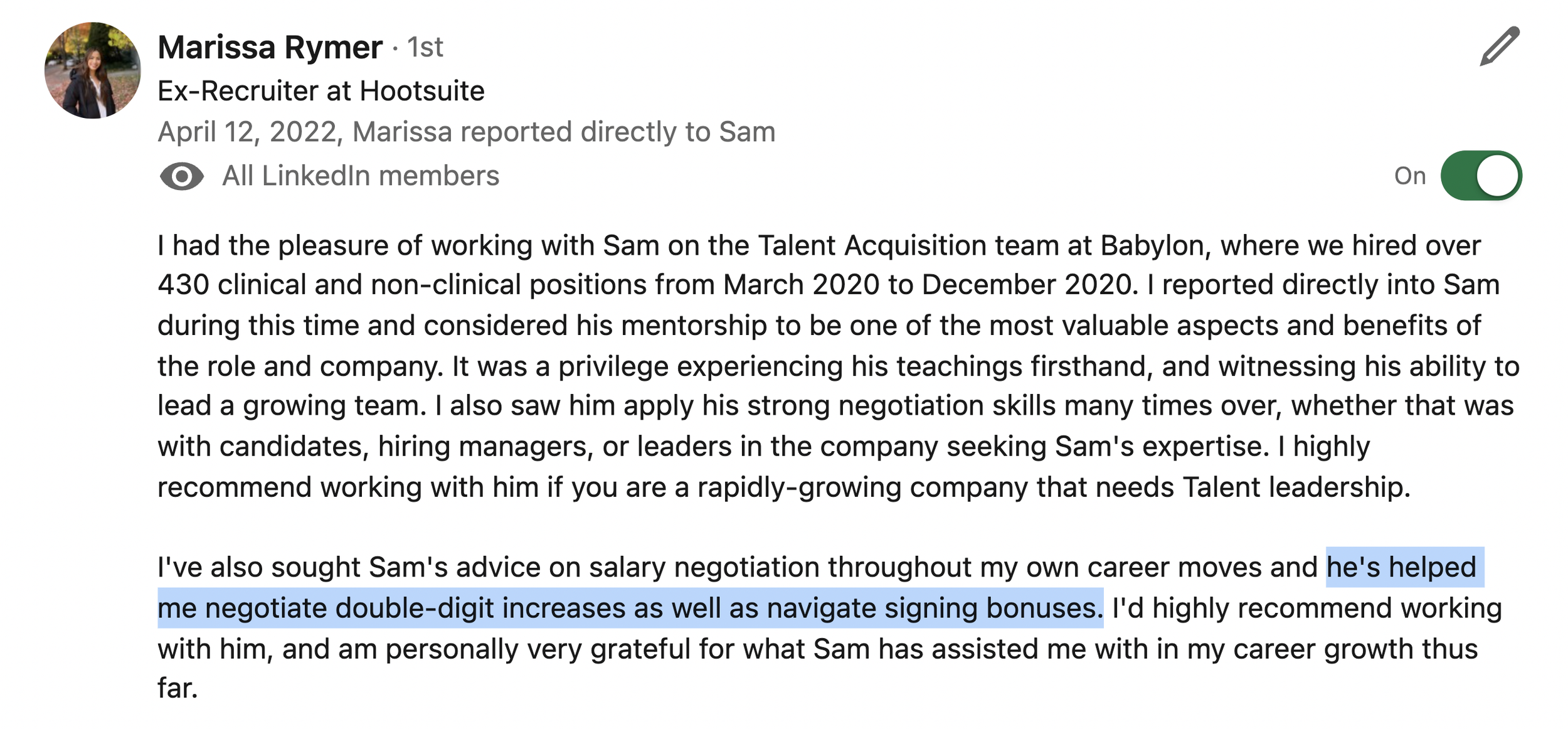The image size is (1568, 729).
Task: Click the April 12, 2022 relationship line
Action: pos(467,132)
